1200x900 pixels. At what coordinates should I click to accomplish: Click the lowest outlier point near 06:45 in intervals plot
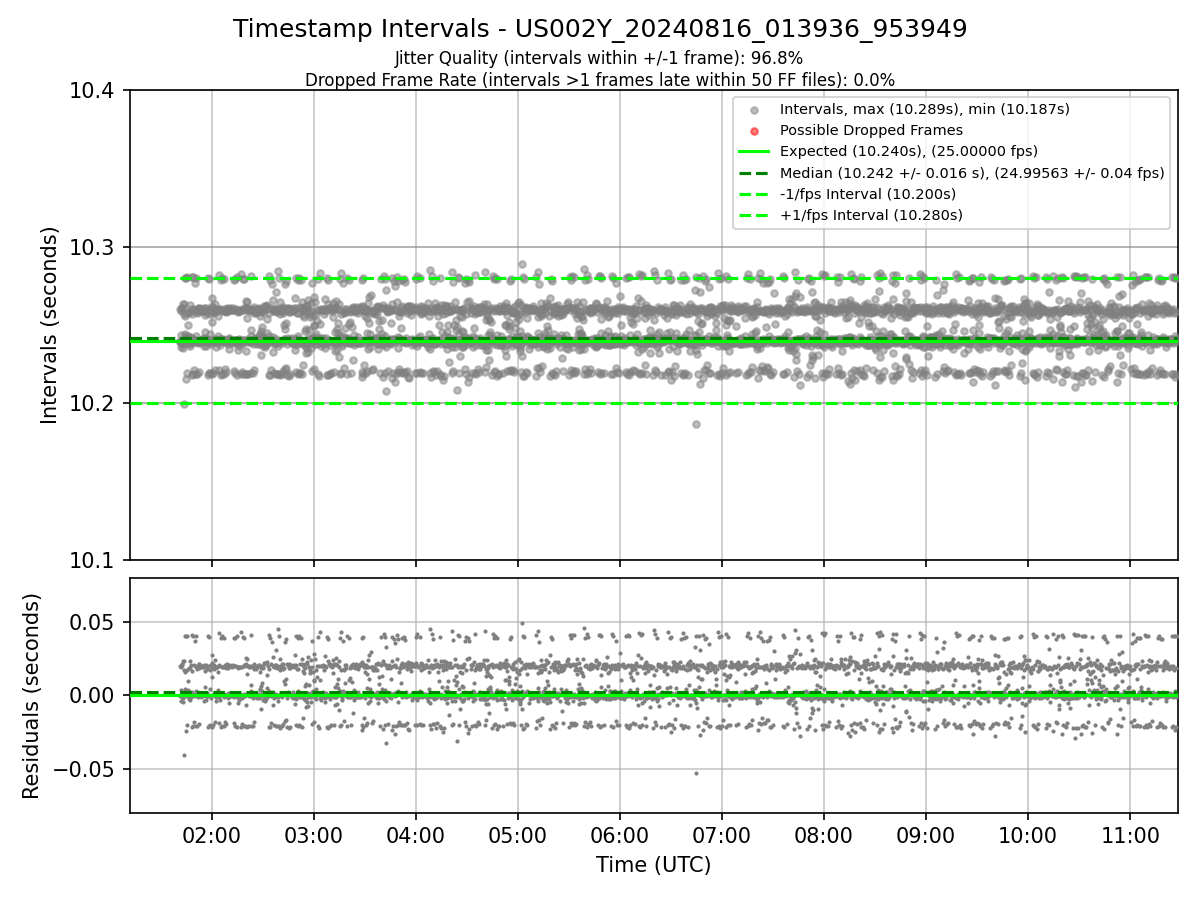(x=696, y=424)
